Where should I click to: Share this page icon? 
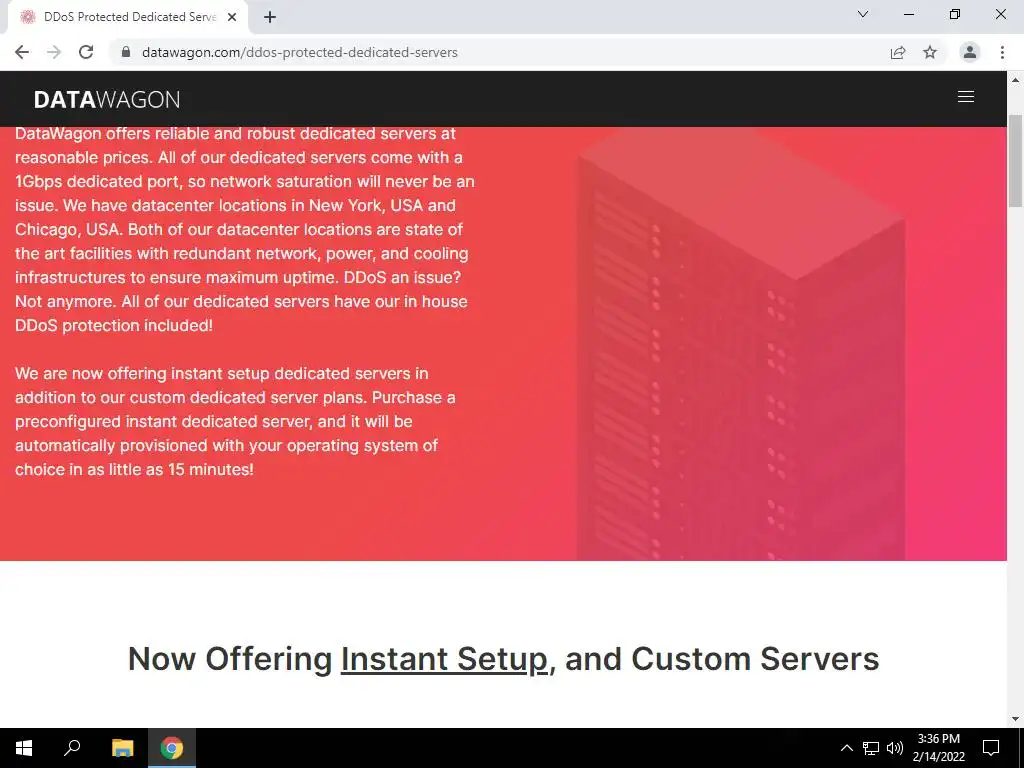[x=898, y=52]
